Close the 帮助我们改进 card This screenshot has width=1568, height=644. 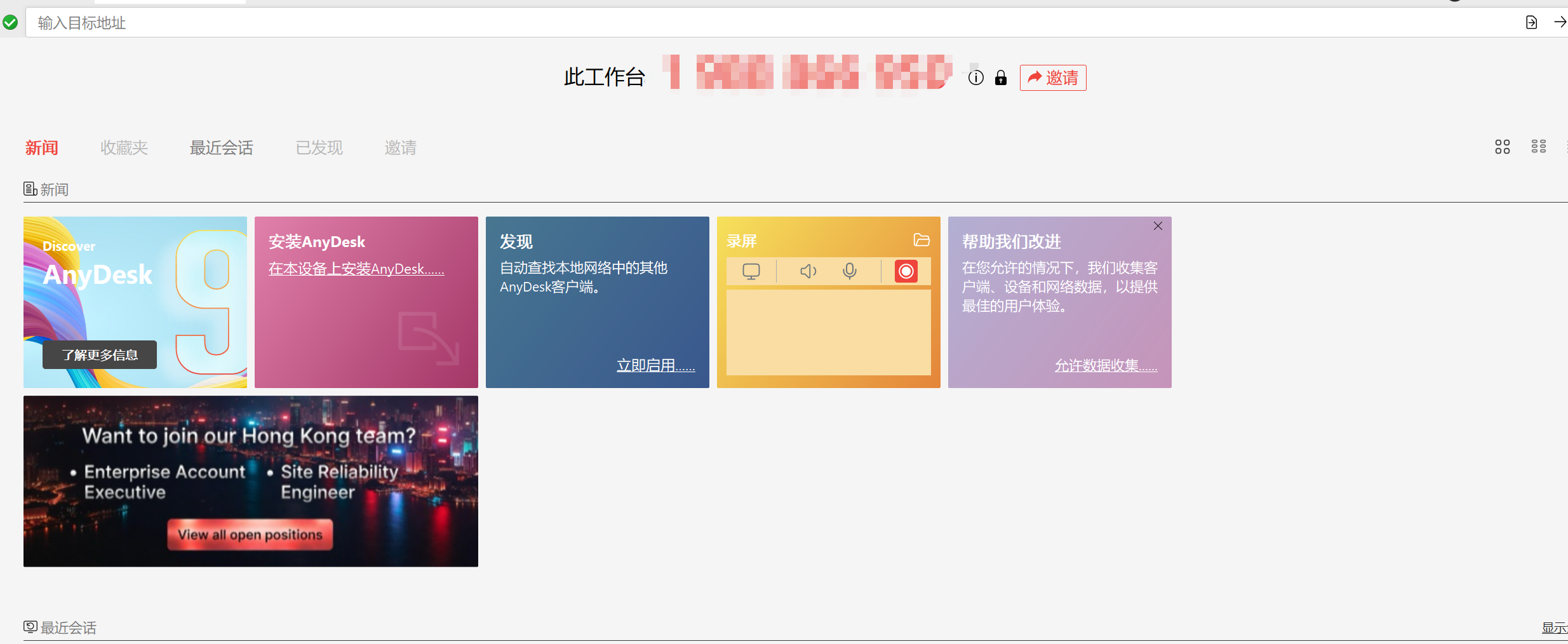coord(1158,226)
